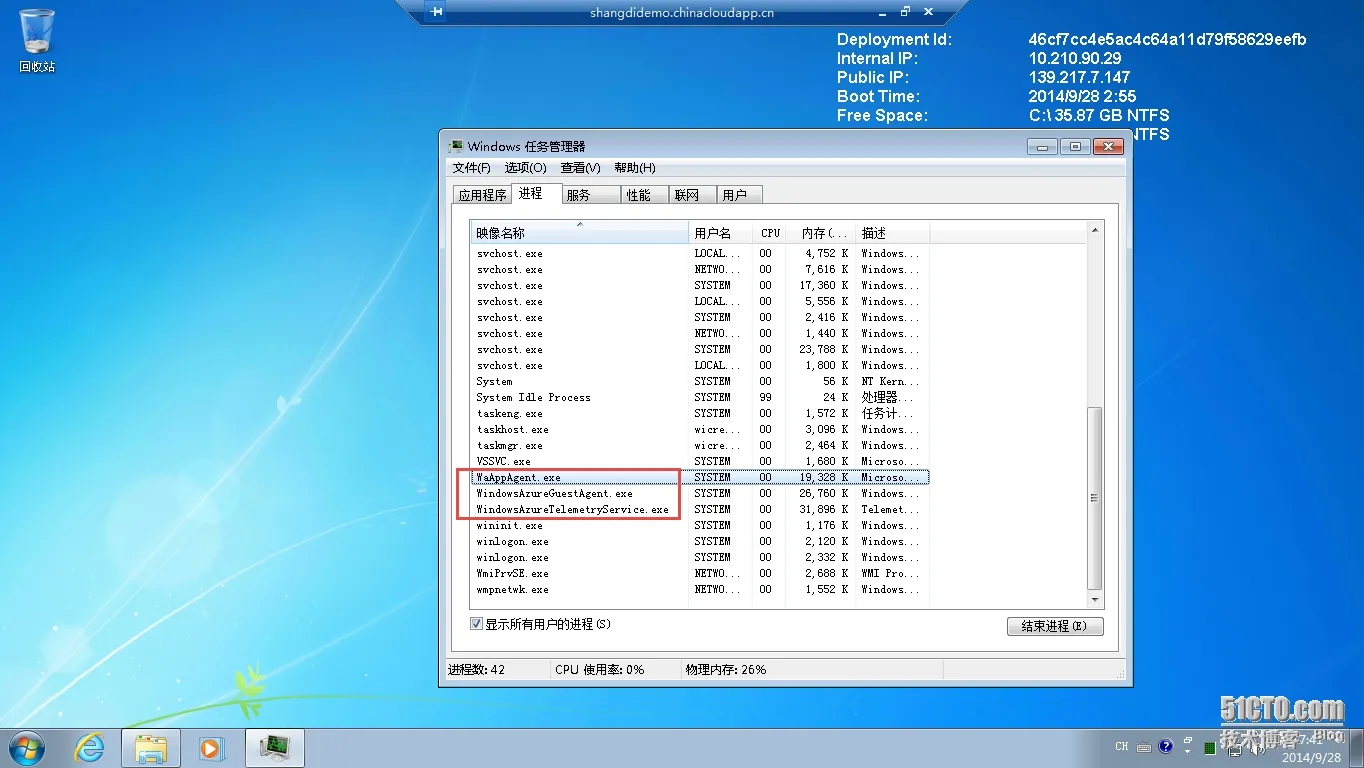Open Windows Explorer from the taskbar

[x=151, y=748]
